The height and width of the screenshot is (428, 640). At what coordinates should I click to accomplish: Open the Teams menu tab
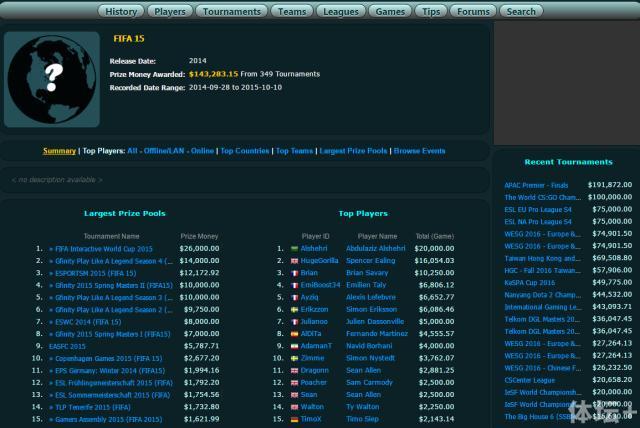292,11
